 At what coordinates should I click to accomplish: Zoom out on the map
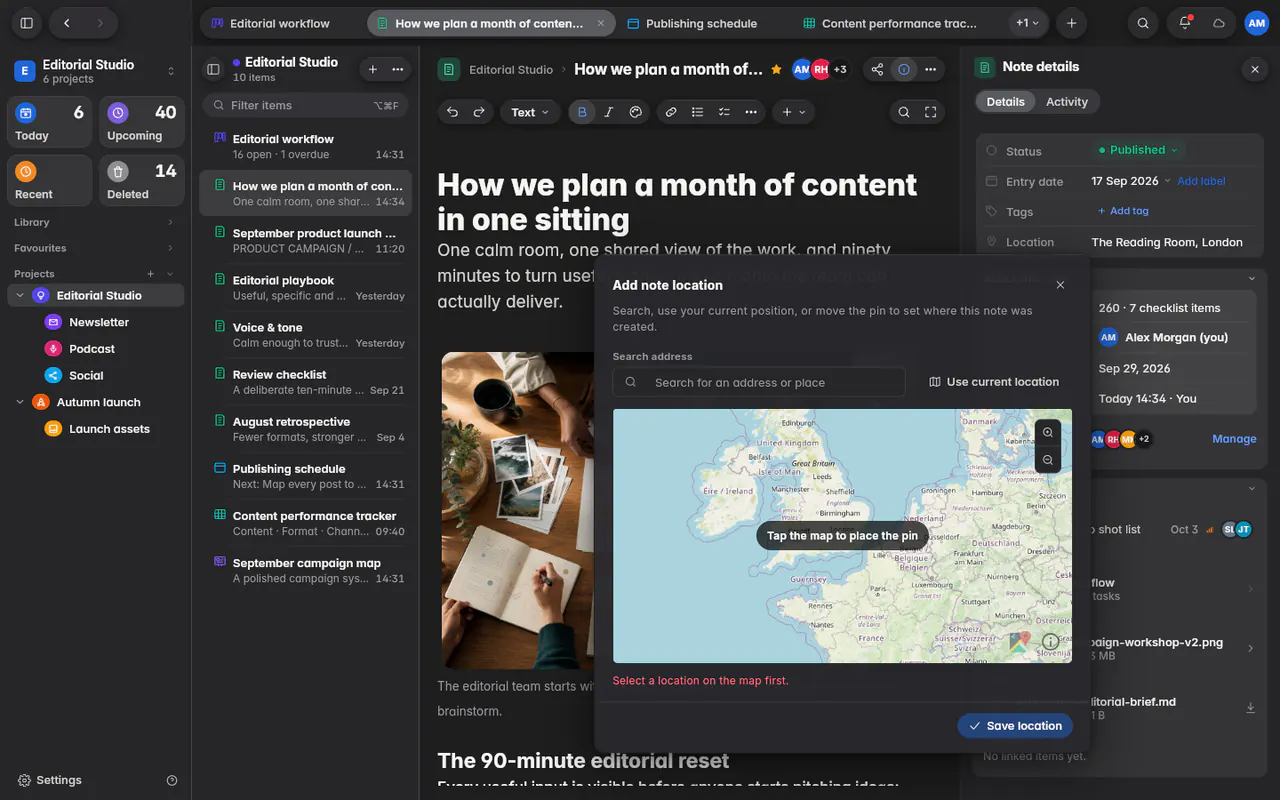pos(1048,460)
